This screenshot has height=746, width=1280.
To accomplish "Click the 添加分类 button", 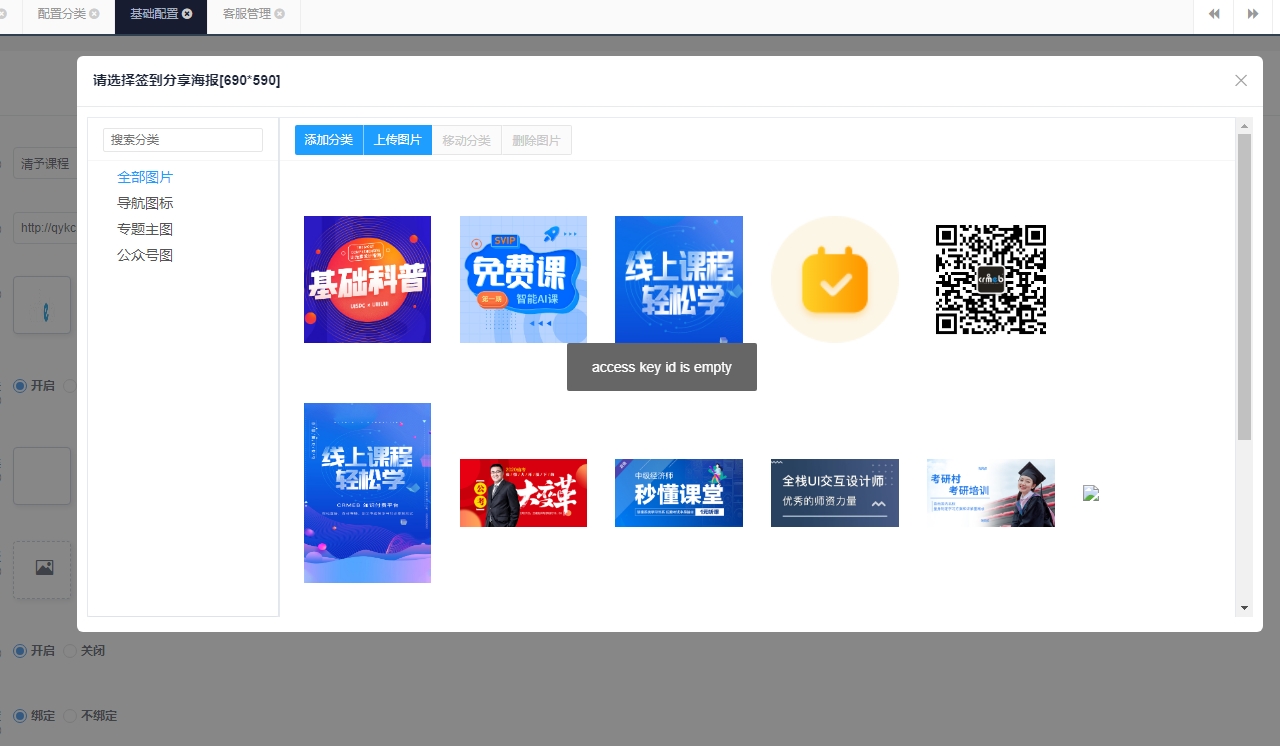I will (329, 140).
